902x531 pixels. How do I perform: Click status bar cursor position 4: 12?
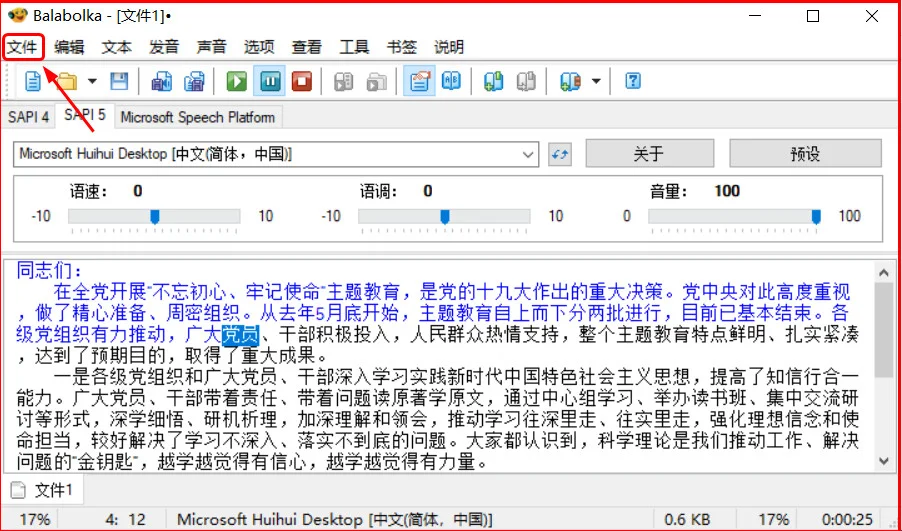[x=126, y=519]
